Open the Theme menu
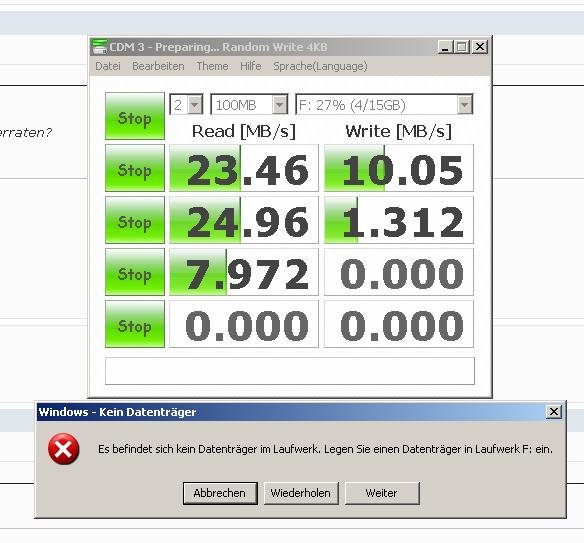Screen dimensions: 584x543 (212, 66)
